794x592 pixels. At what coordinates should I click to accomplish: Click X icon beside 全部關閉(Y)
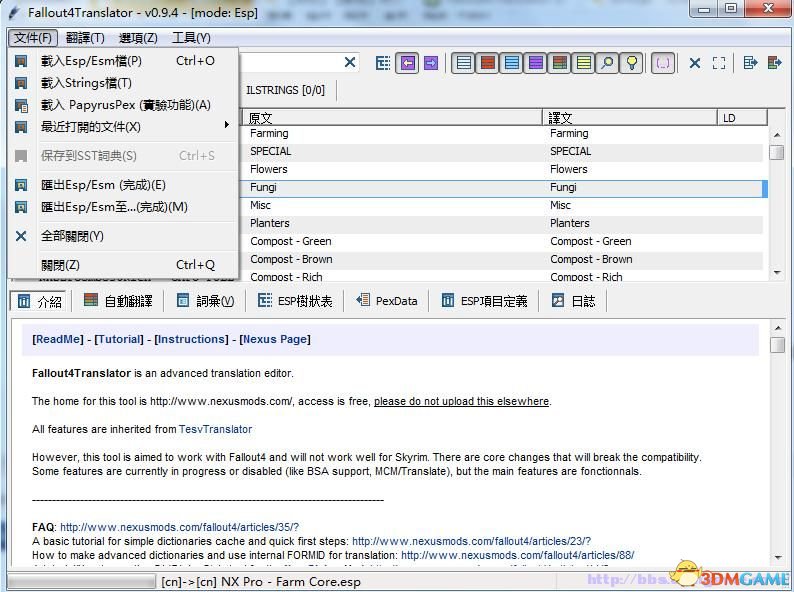coord(21,236)
